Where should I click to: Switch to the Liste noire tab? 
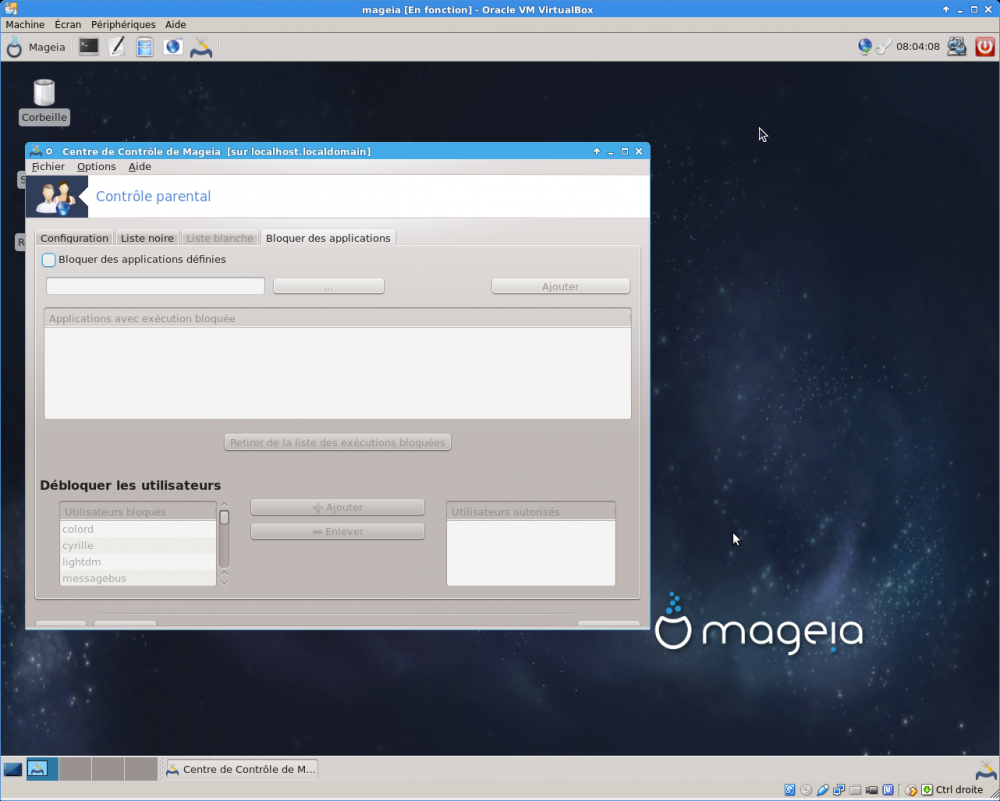147,238
